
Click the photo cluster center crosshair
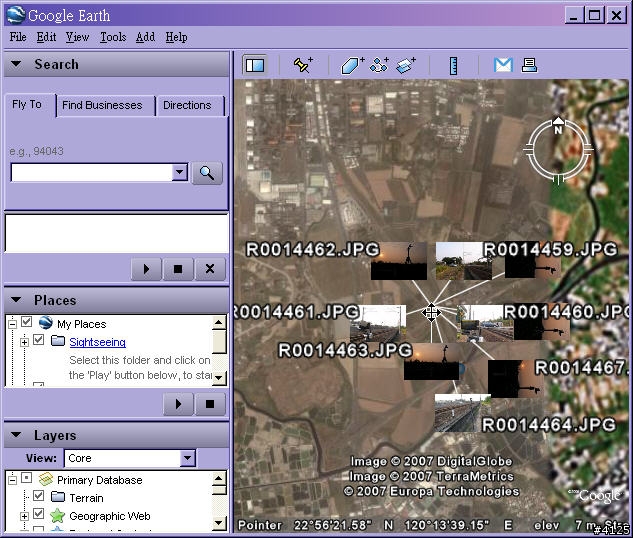point(431,313)
